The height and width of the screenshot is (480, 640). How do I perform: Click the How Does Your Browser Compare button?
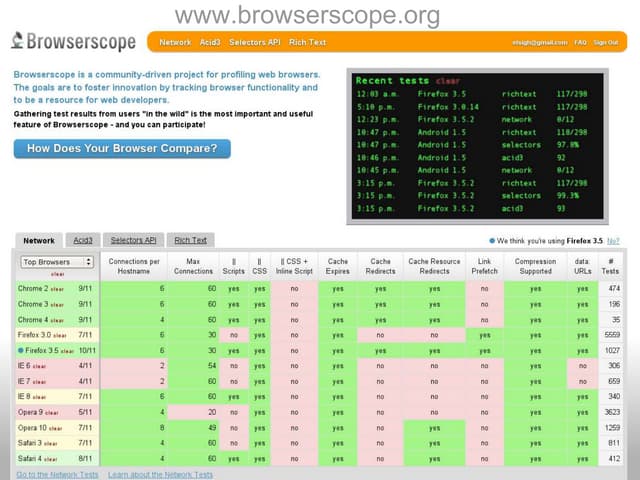tap(122, 148)
